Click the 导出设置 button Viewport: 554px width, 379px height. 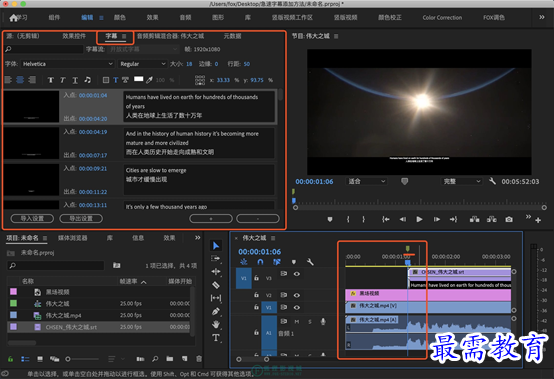coord(81,219)
